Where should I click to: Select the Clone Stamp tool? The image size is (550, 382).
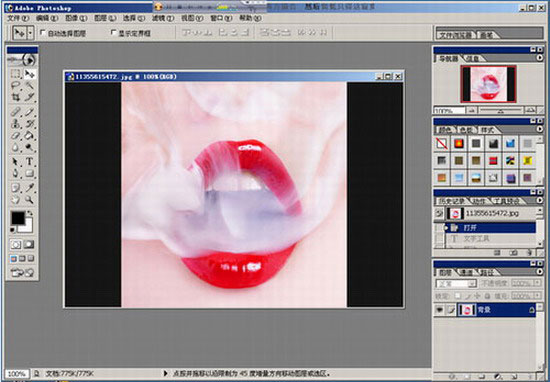pos(15,124)
